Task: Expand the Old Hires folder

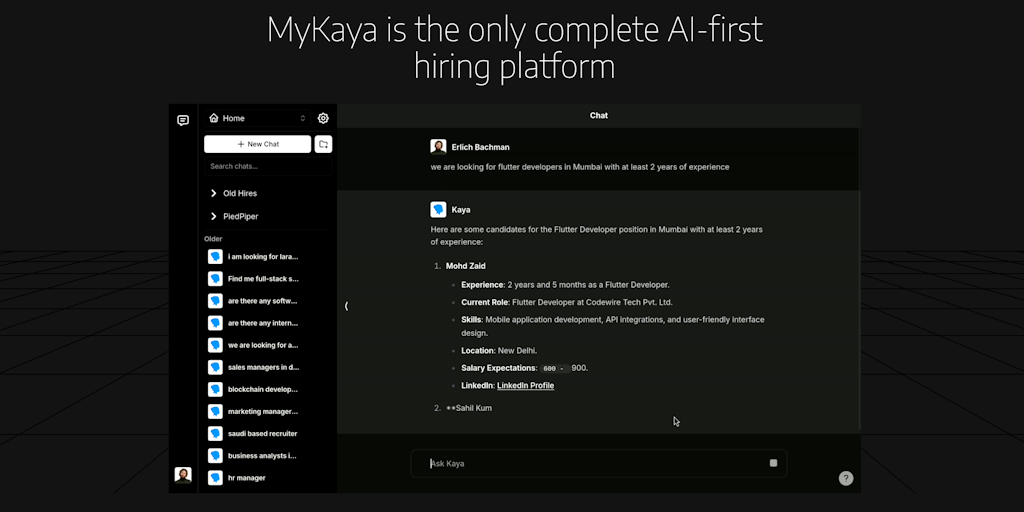Action: coord(240,193)
